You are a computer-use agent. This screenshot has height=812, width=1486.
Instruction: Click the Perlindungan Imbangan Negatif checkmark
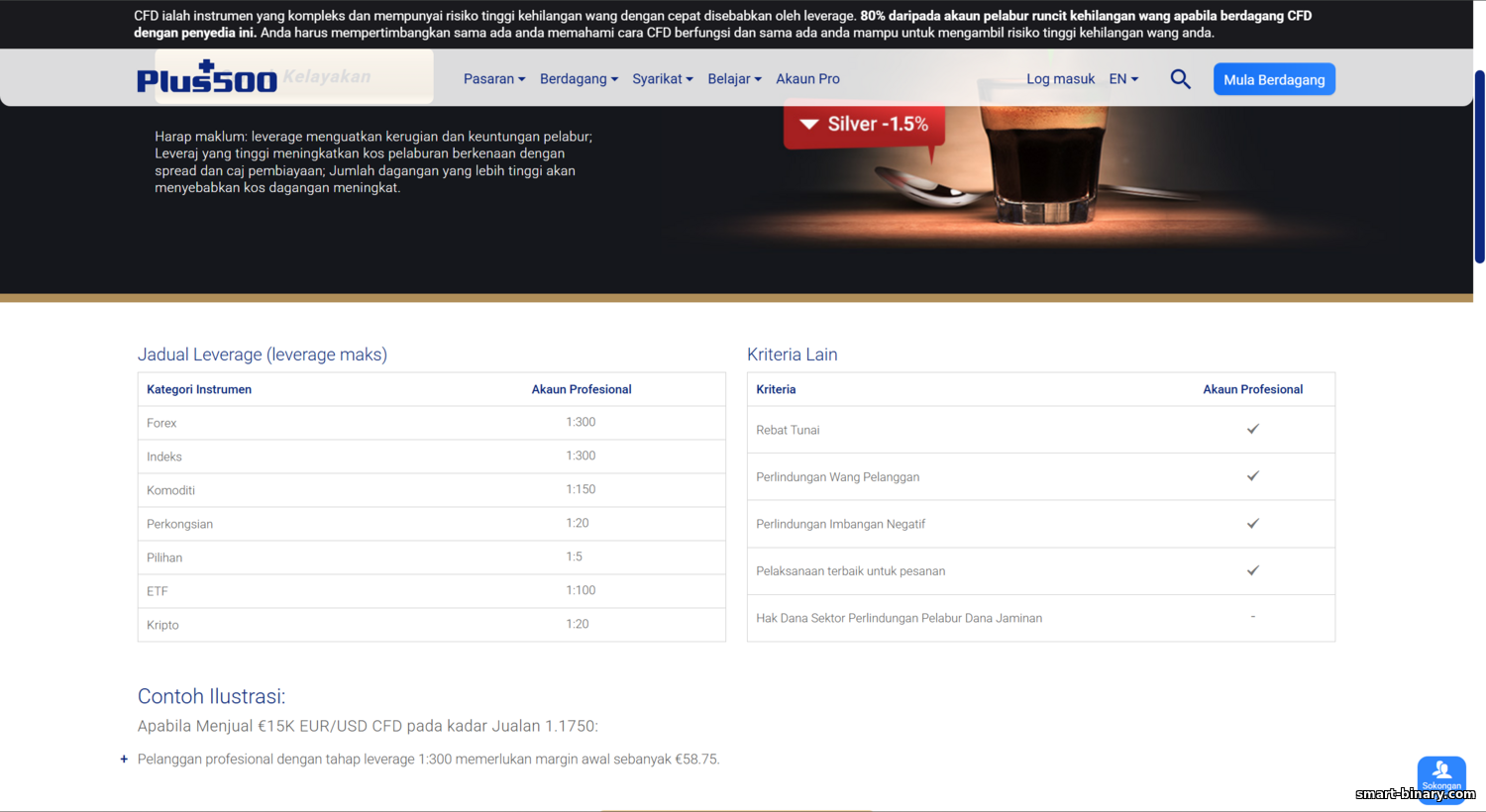1252,524
